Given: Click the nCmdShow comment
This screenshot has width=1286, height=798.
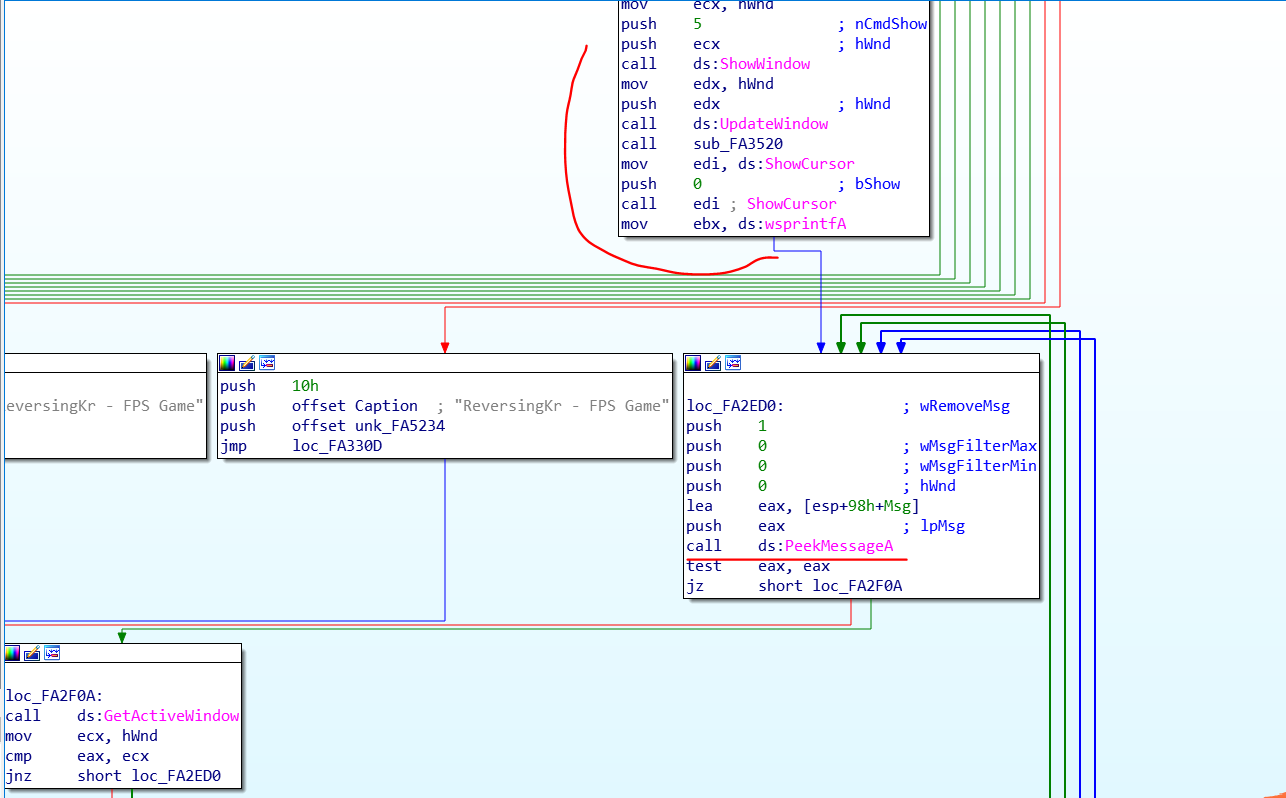Looking at the screenshot, I should [883, 24].
